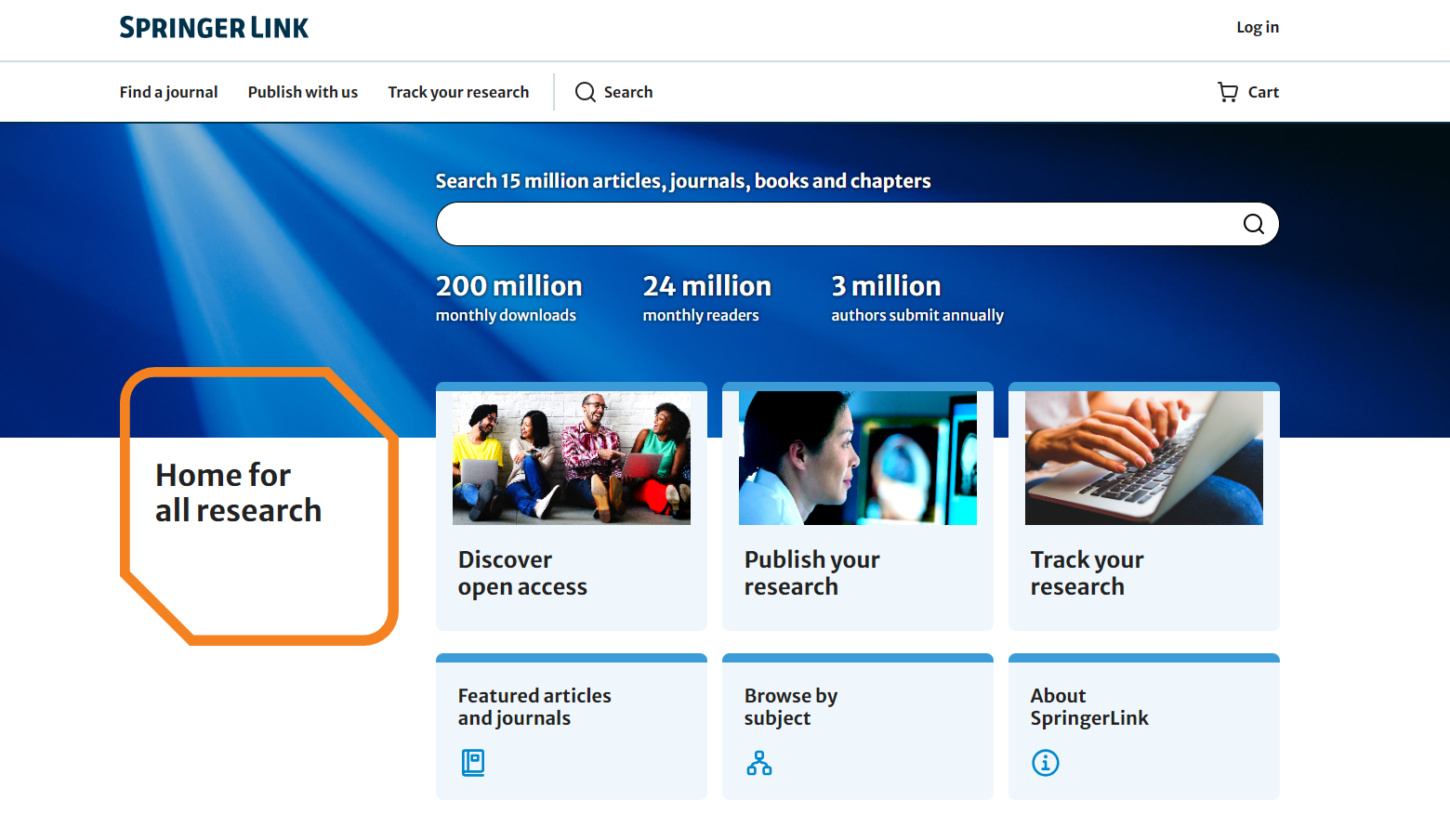
Task: Click Publish your research card title
Action: pyautogui.click(x=811, y=573)
